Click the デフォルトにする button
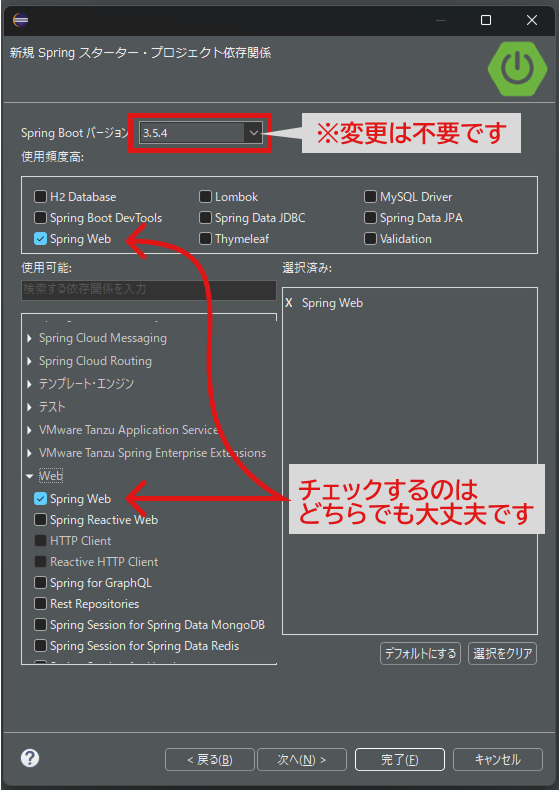This screenshot has width=559, height=790. click(x=421, y=653)
